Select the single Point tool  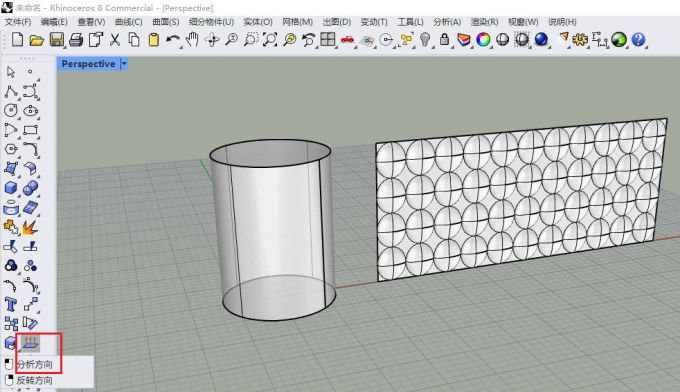pos(30,72)
